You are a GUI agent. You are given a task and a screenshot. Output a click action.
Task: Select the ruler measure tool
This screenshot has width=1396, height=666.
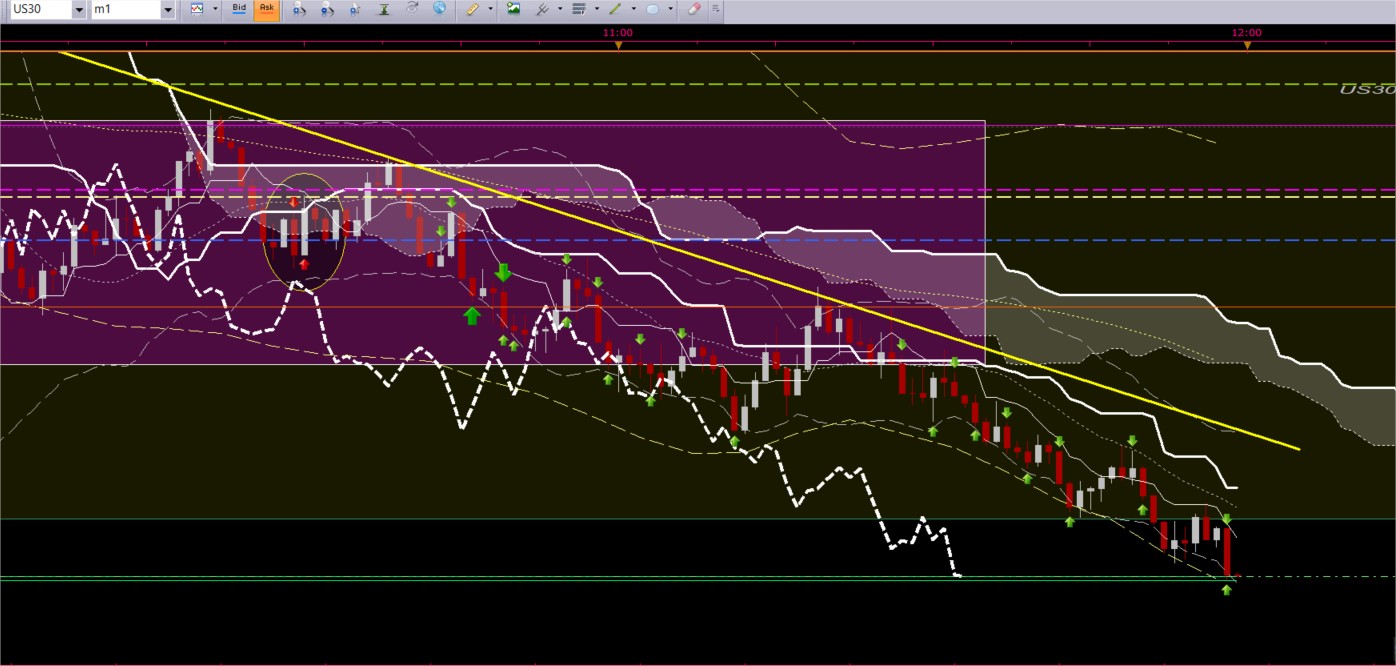pyautogui.click(x=473, y=9)
